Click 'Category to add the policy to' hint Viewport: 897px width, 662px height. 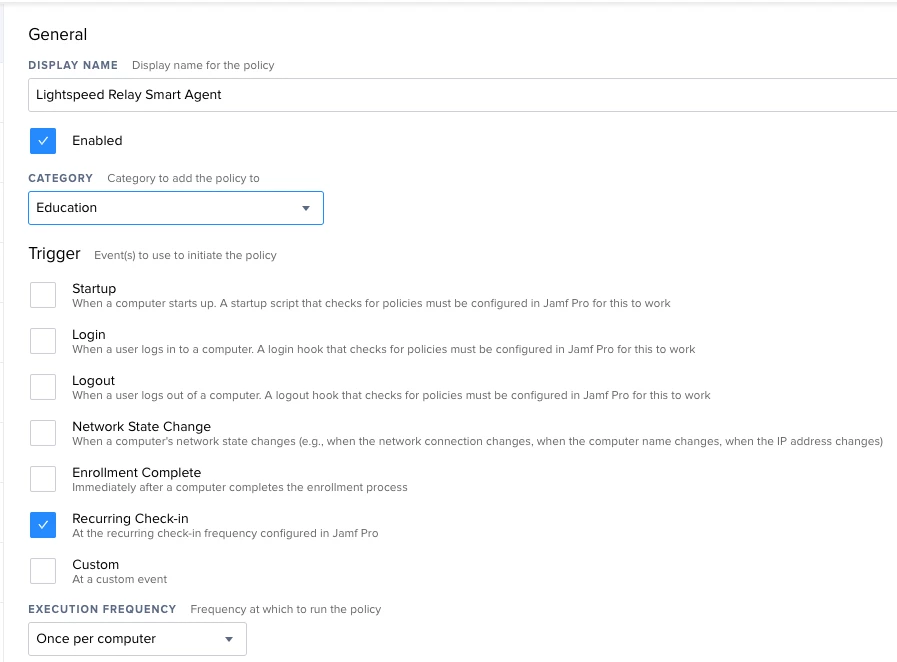183,179
